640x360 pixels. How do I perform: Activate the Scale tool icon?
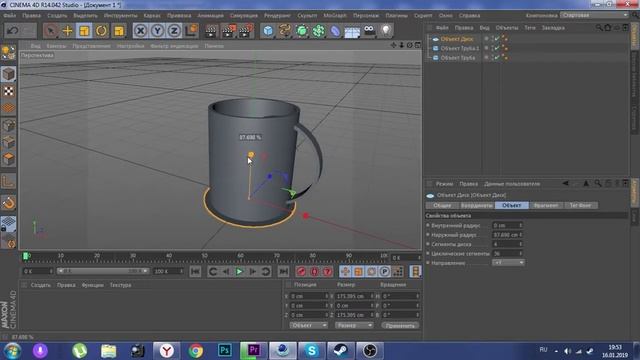84,31
